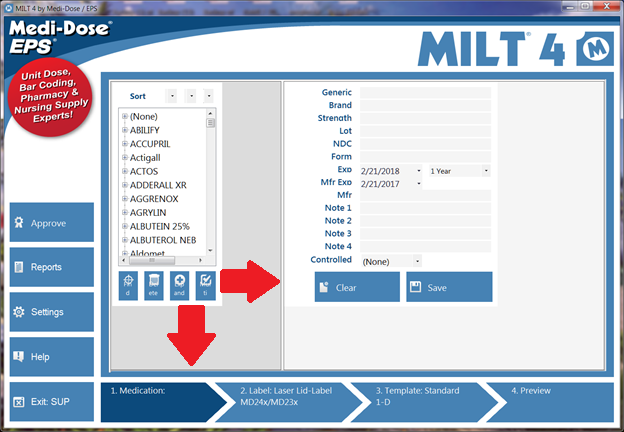Click into the Strength field
The width and height of the screenshot is (624, 432).
[x=425, y=118]
